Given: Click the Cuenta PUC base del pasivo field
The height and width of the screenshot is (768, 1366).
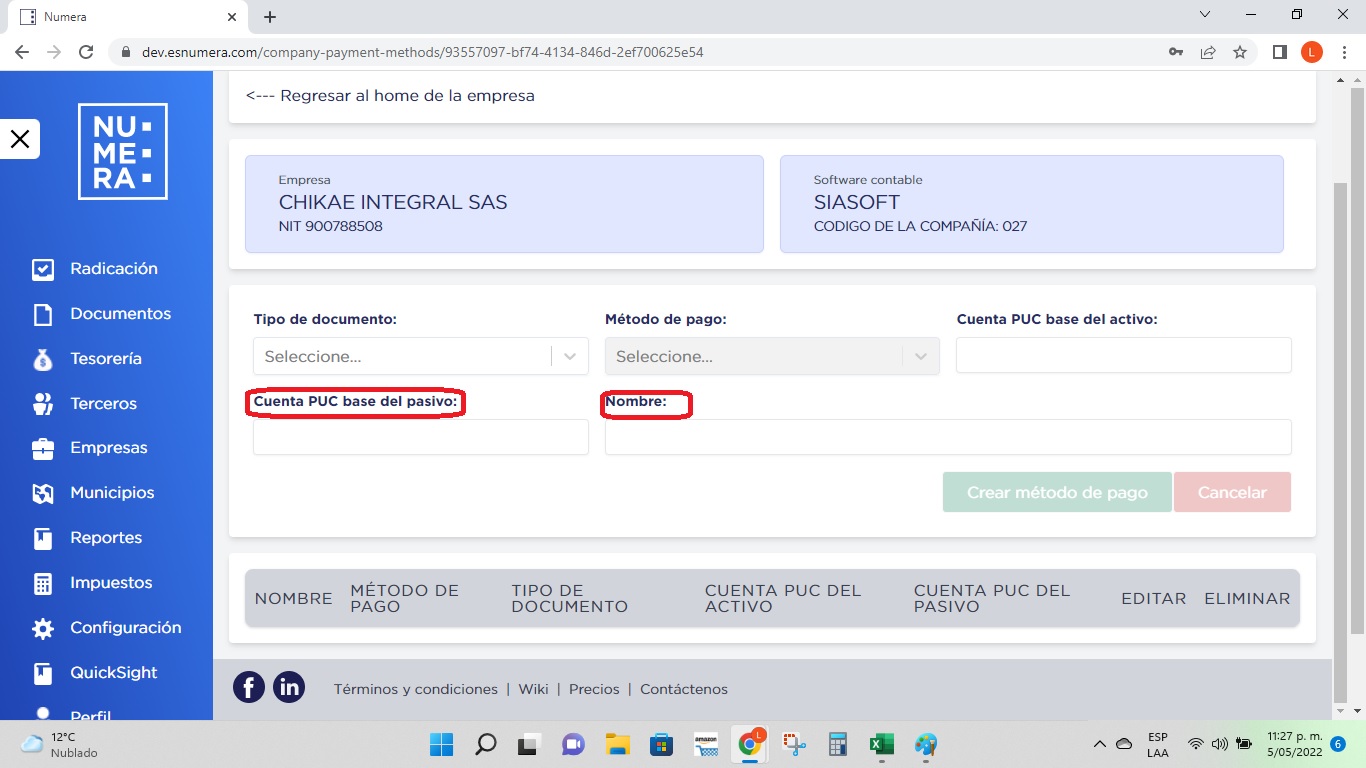Looking at the screenshot, I should click(421, 437).
